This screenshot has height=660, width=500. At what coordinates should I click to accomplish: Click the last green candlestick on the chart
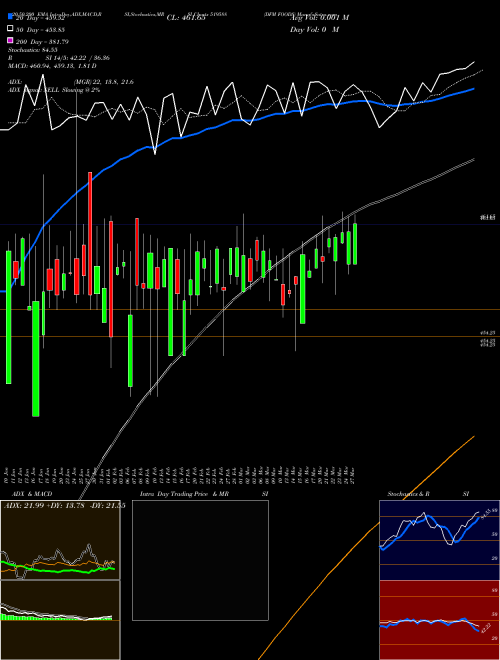355,244
